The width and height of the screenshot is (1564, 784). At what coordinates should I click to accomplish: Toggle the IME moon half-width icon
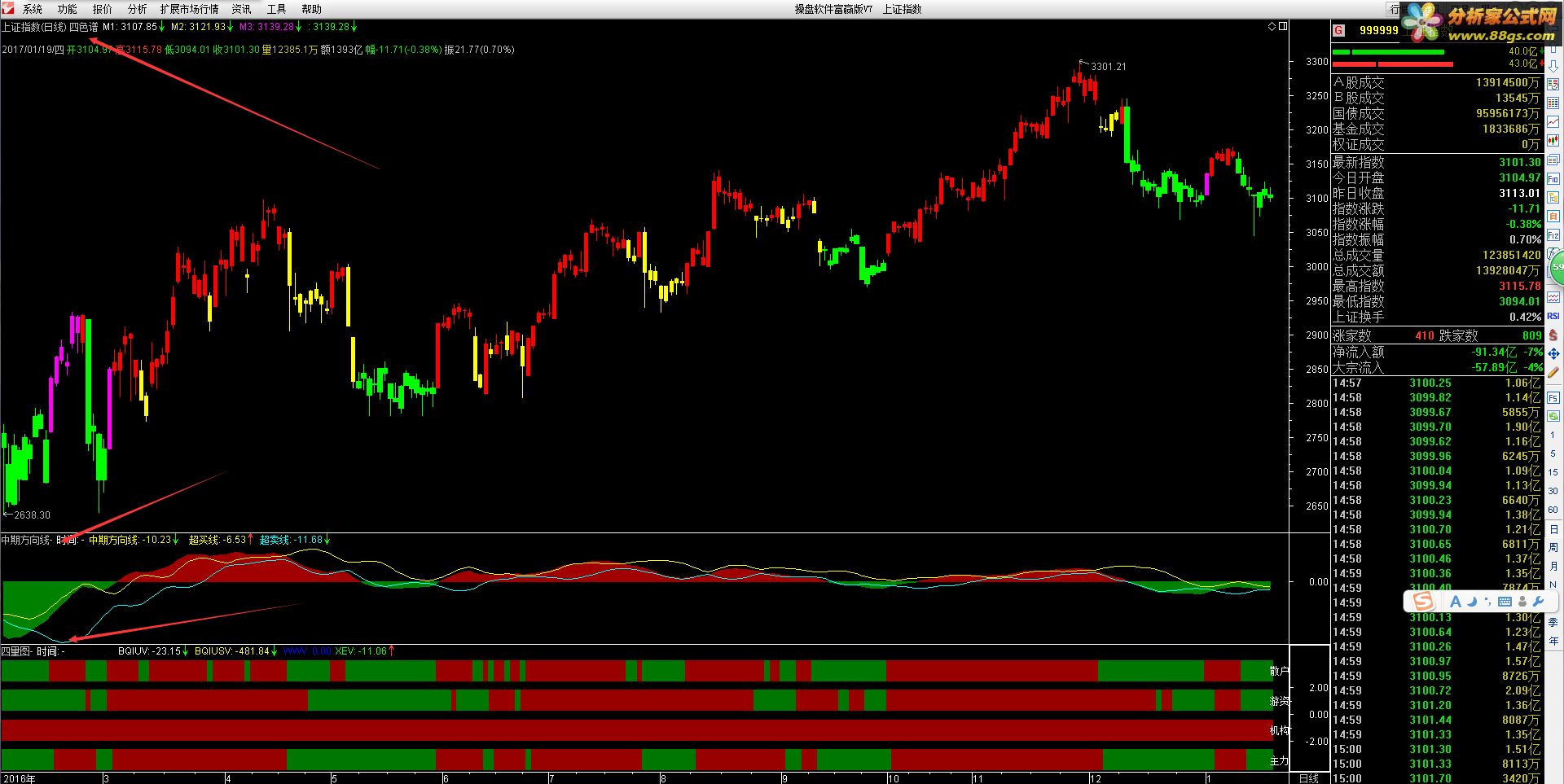[1473, 602]
